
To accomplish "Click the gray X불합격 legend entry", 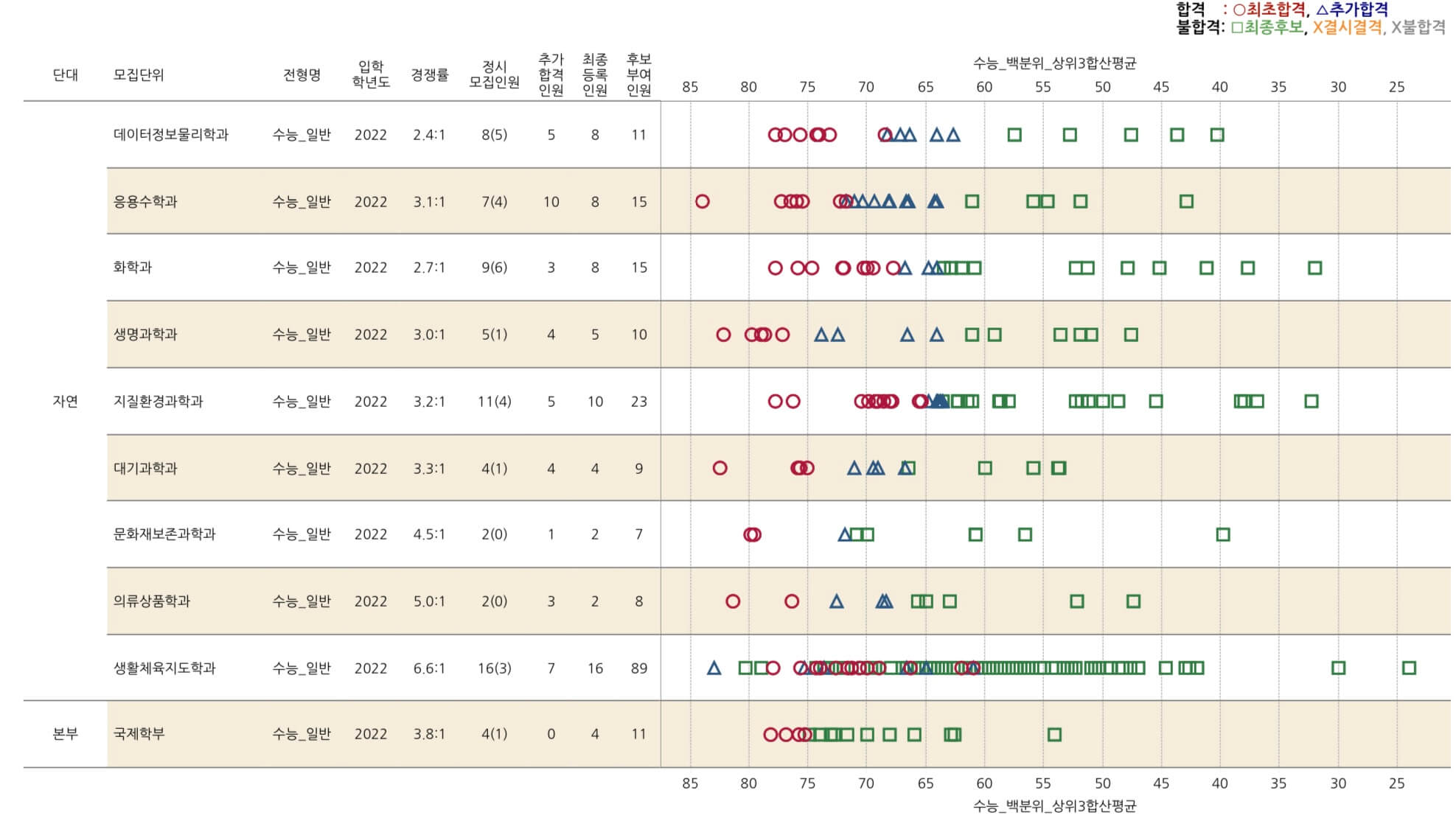I will [x=1418, y=27].
